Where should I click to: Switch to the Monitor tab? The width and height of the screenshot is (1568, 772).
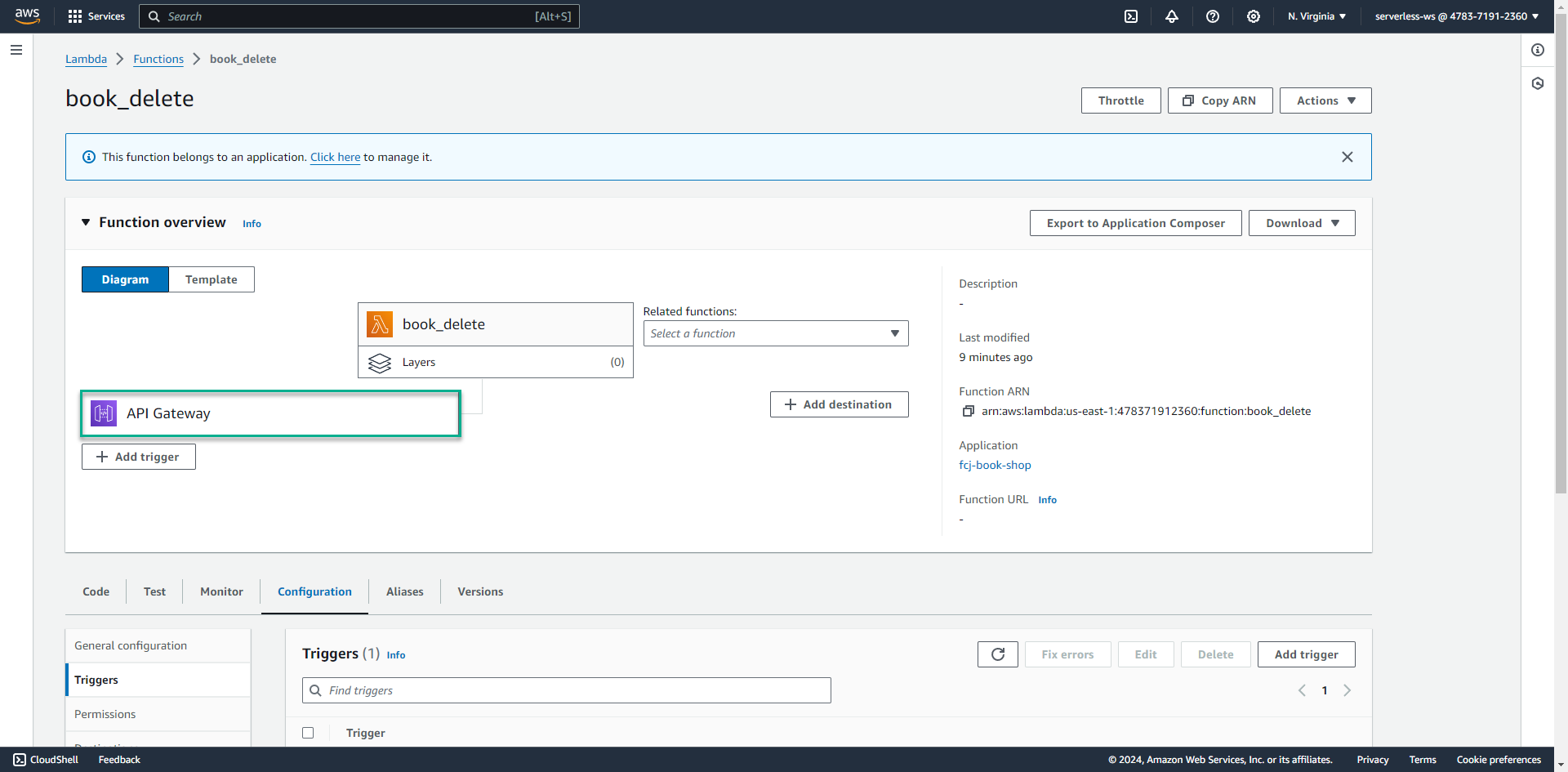click(221, 591)
